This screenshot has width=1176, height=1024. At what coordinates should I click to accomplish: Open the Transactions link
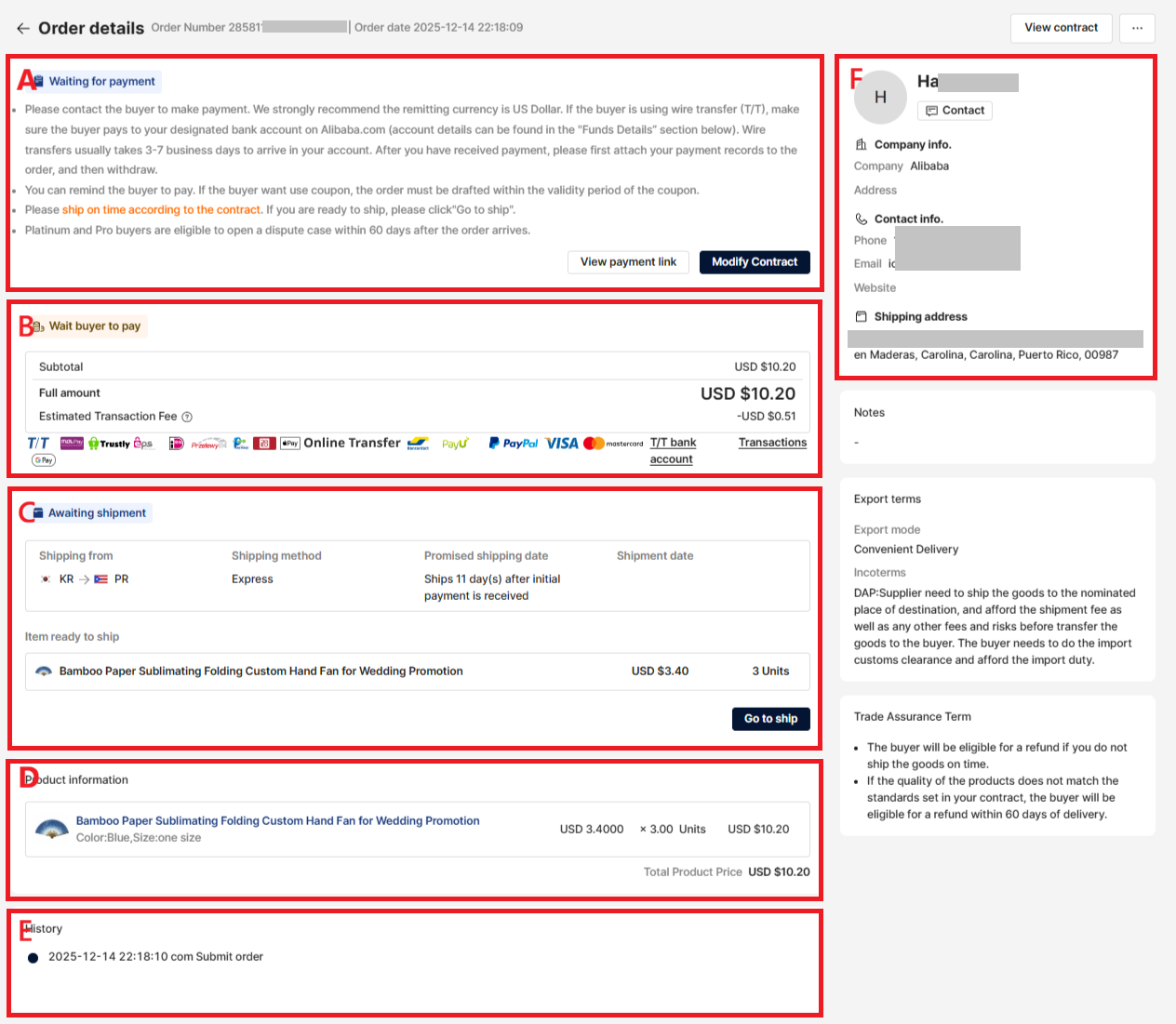tap(772, 443)
